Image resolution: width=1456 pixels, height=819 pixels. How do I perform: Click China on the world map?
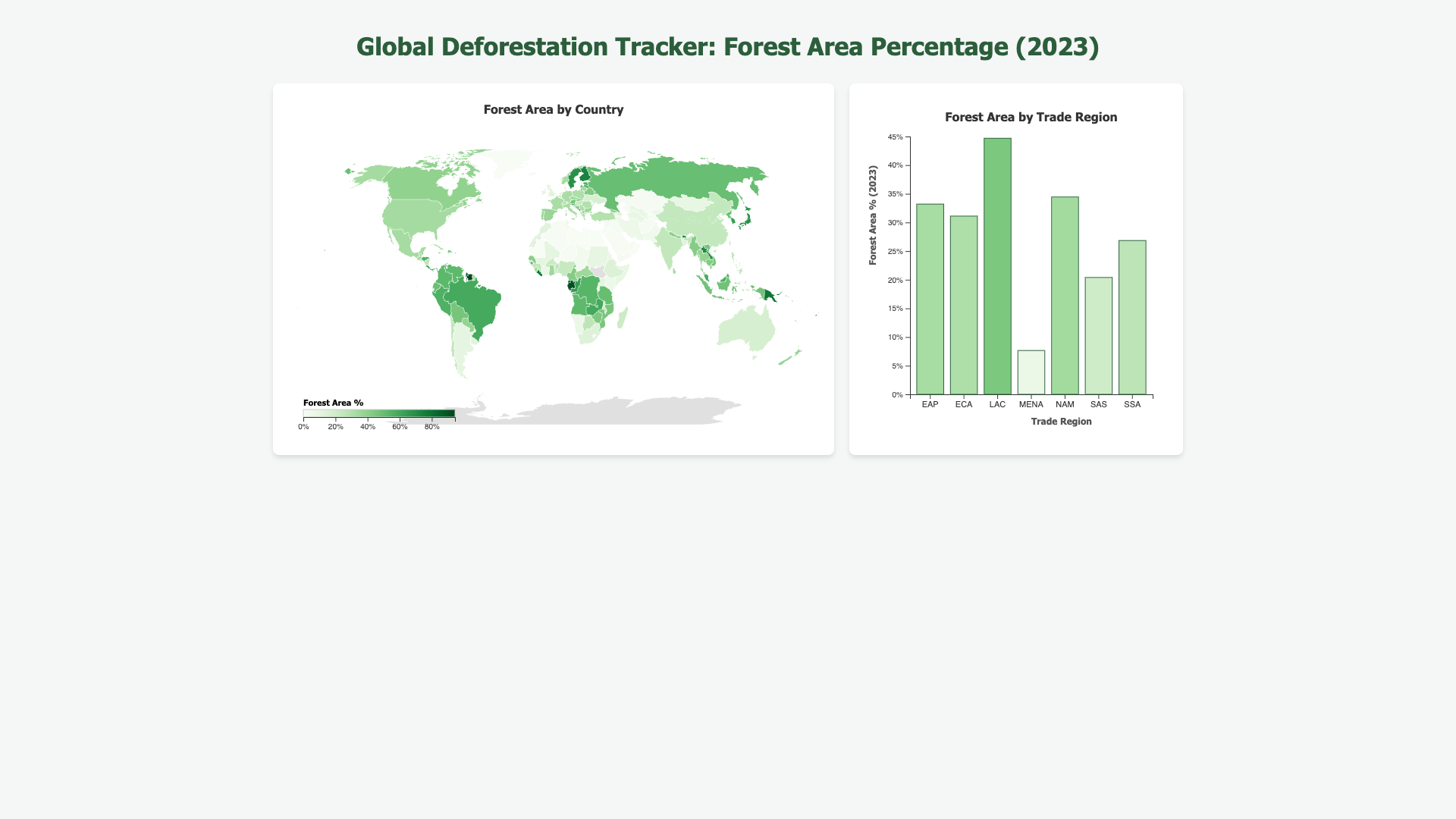694,224
